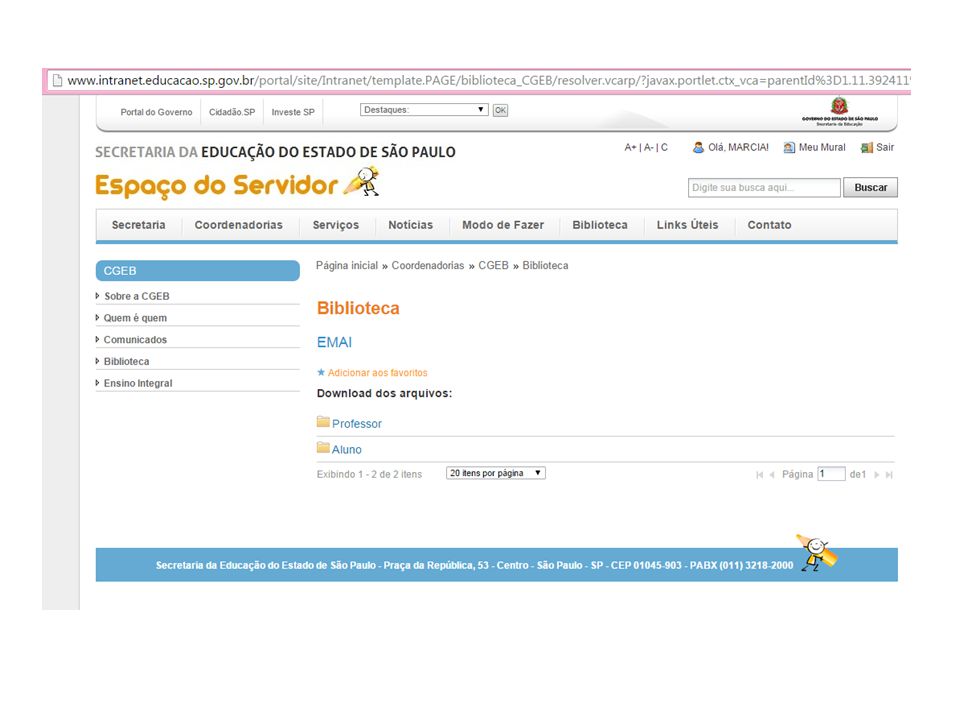Viewport: 960px width, 720px height.
Task: Click the pencil mascot beside Espaço do Servidor
Action: point(363,181)
